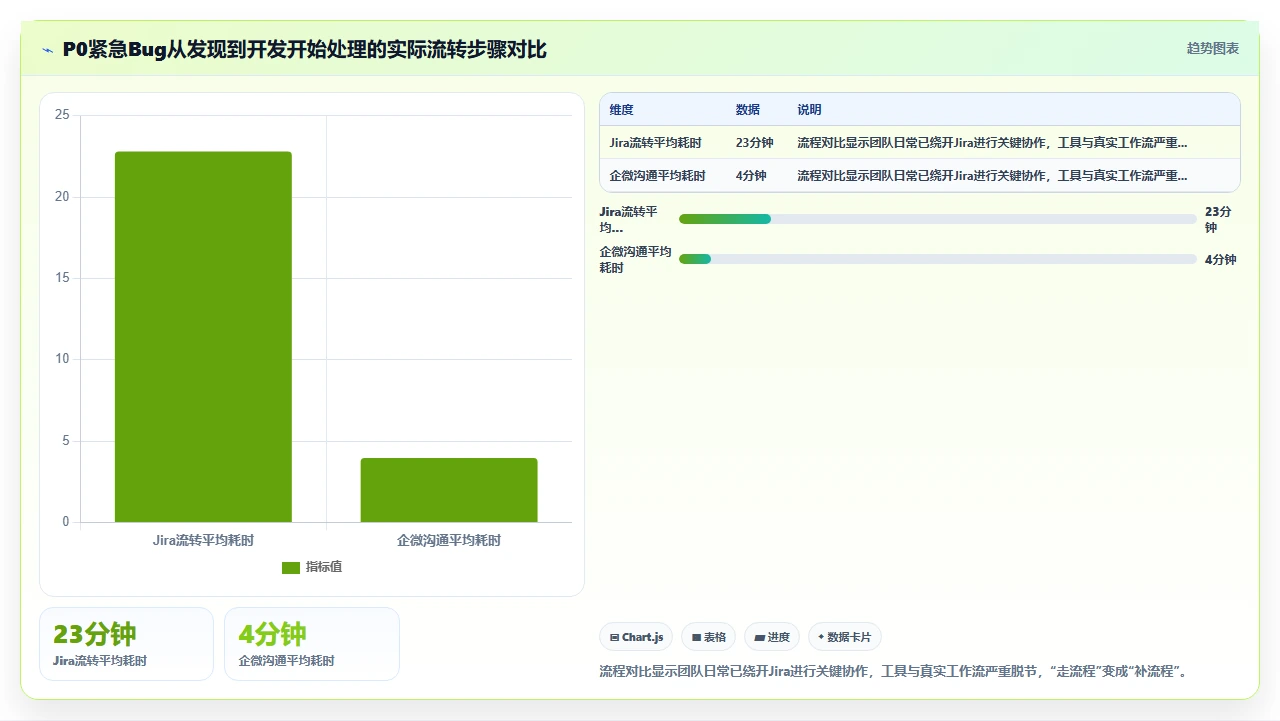Click the 企微沟通 progress bar

[938, 259]
